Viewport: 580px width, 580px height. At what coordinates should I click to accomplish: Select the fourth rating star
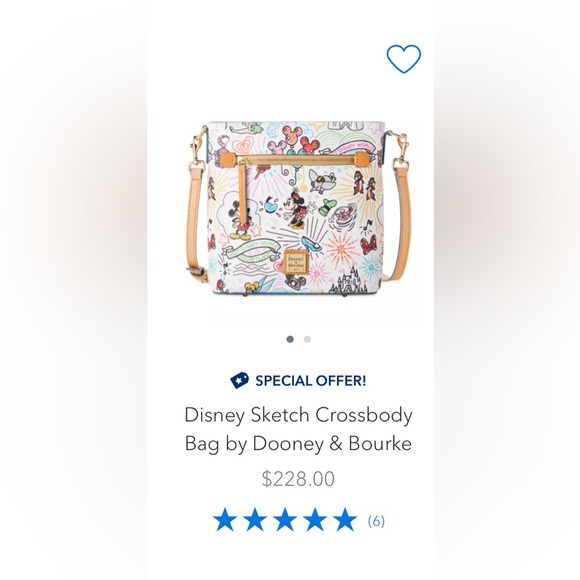pyautogui.click(x=315, y=520)
